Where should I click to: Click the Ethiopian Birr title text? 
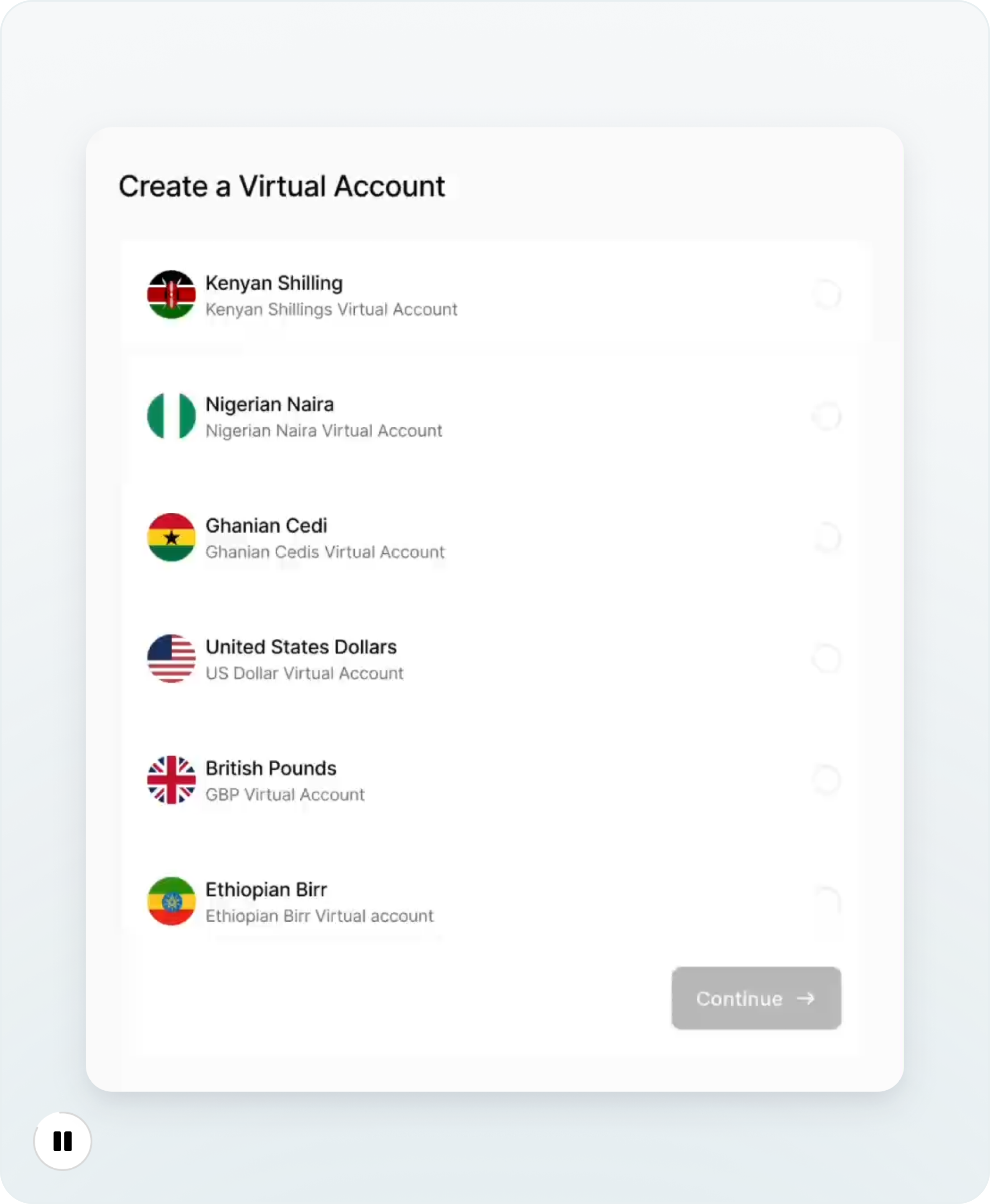pyautogui.click(x=266, y=889)
